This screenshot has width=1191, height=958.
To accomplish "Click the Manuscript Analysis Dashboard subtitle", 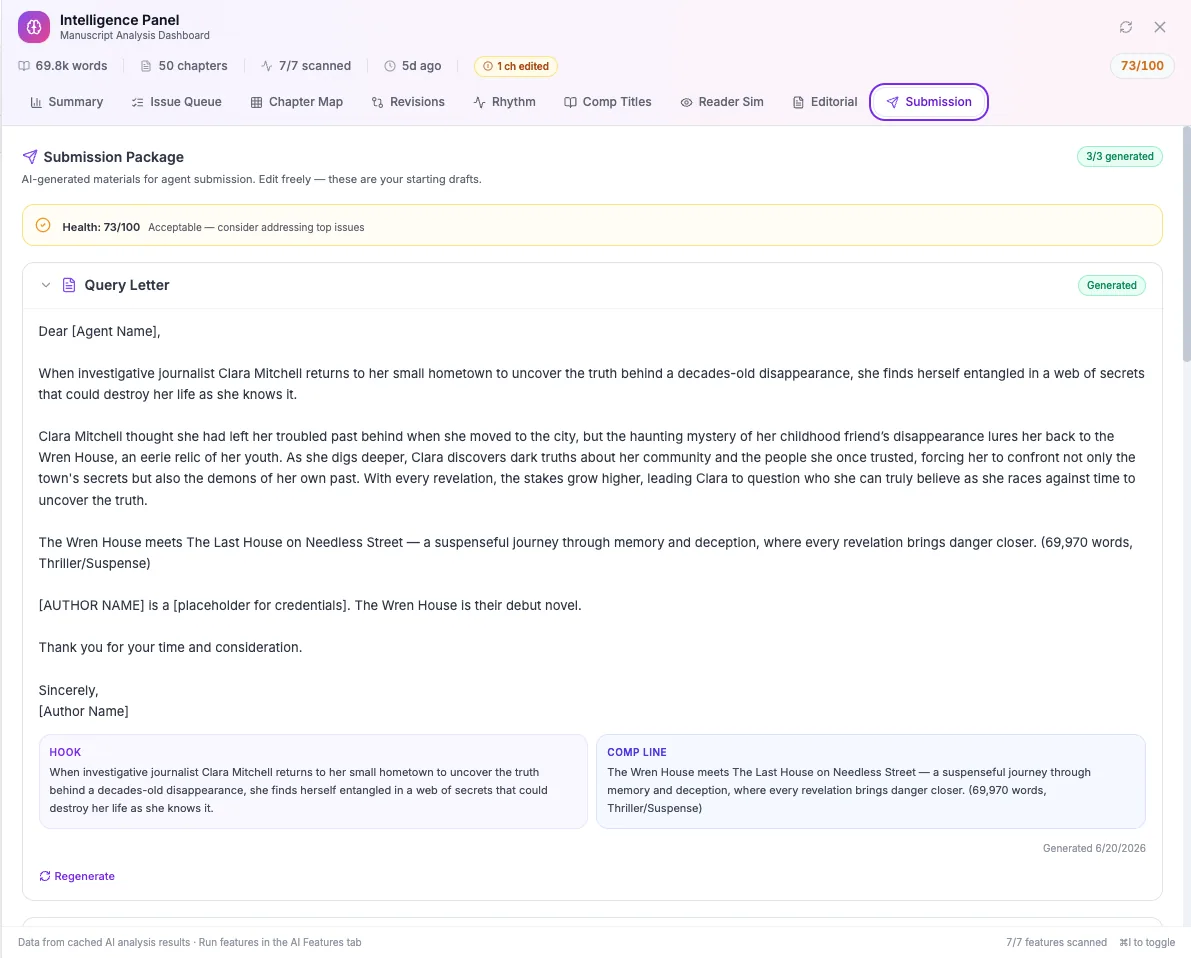I will (x=134, y=36).
